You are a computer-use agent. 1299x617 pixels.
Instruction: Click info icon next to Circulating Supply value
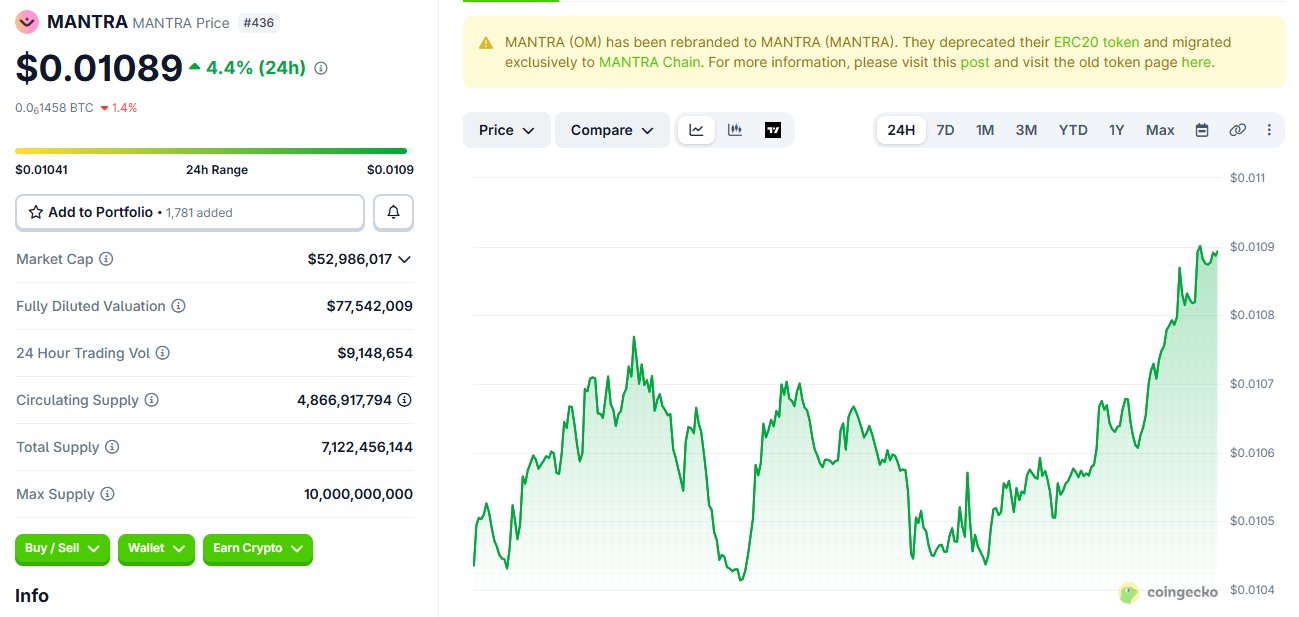click(x=404, y=400)
